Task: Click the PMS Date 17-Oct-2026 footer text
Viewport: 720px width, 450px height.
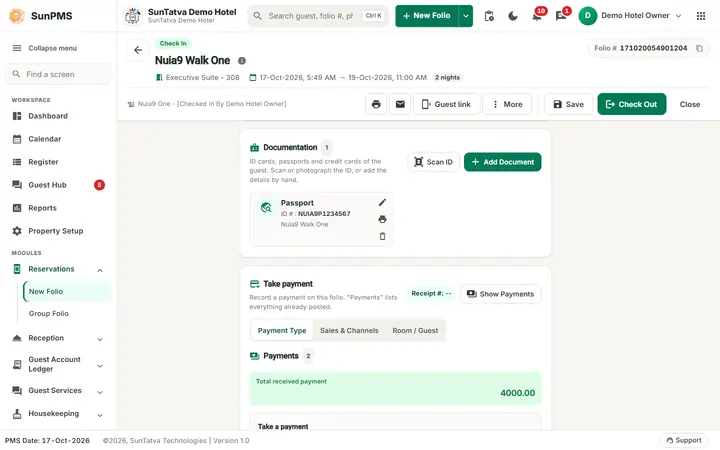Action: [47, 441]
